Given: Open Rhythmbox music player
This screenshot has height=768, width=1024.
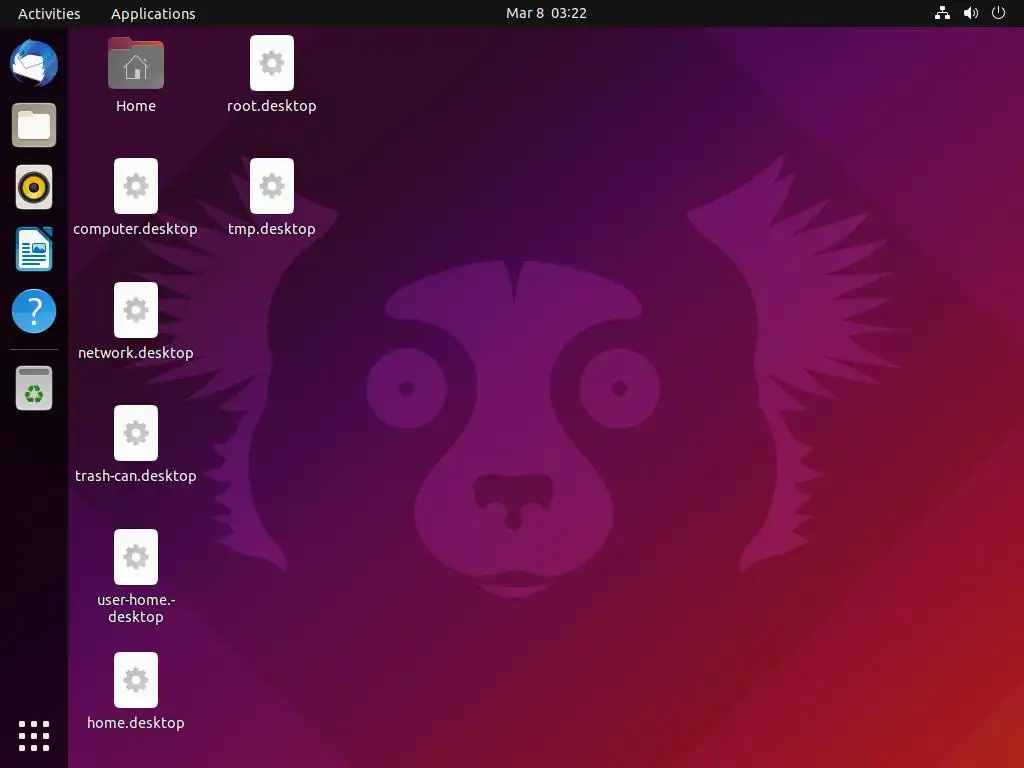Looking at the screenshot, I should click(x=34, y=187).
